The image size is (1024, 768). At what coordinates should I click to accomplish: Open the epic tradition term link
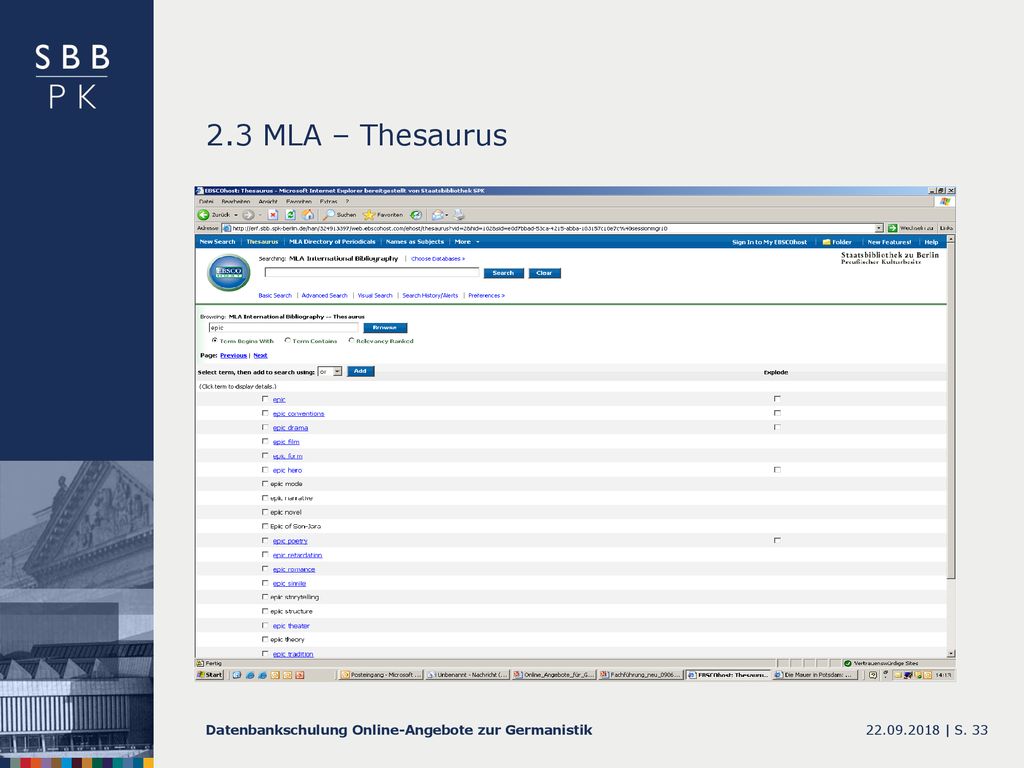[293, 654]
